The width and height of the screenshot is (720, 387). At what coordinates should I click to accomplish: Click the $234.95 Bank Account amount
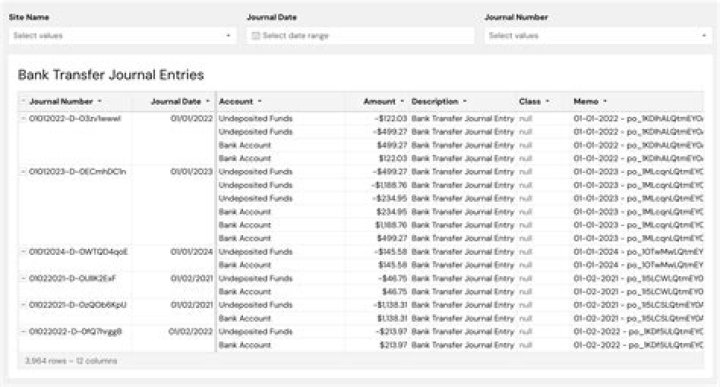(392, 212)
